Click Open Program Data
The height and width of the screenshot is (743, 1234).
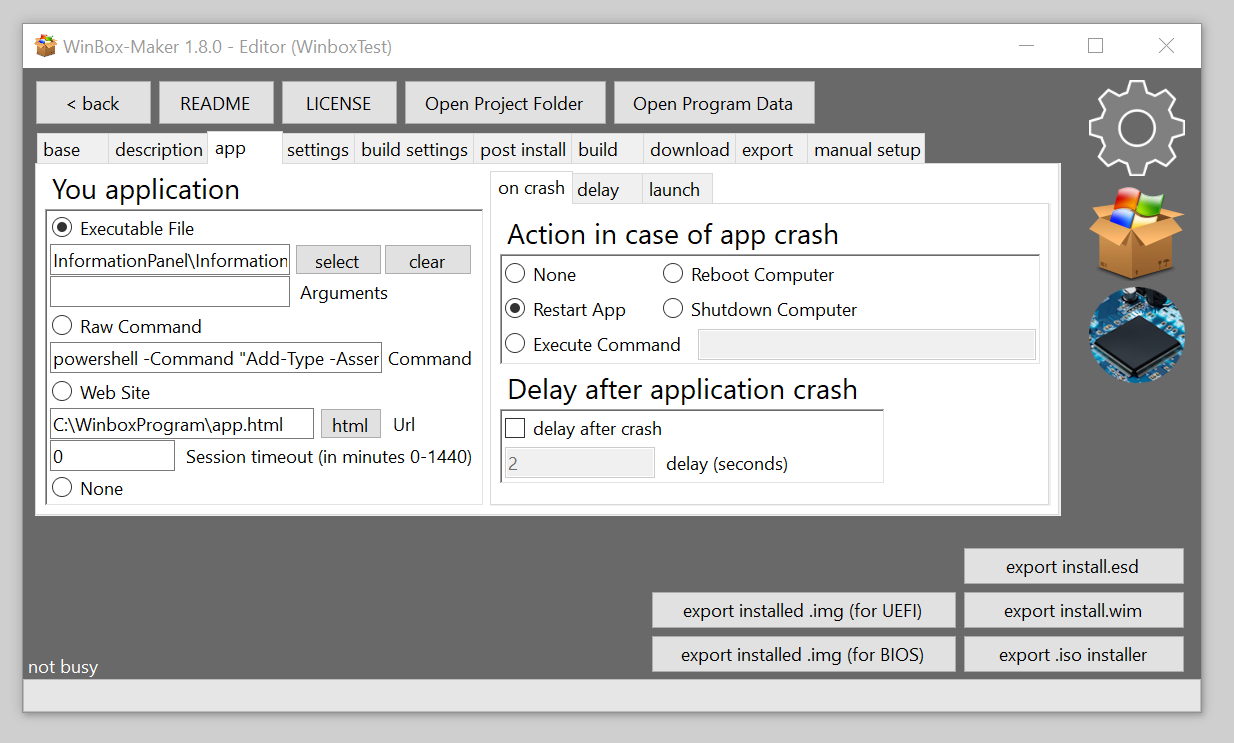click(713, 103)
